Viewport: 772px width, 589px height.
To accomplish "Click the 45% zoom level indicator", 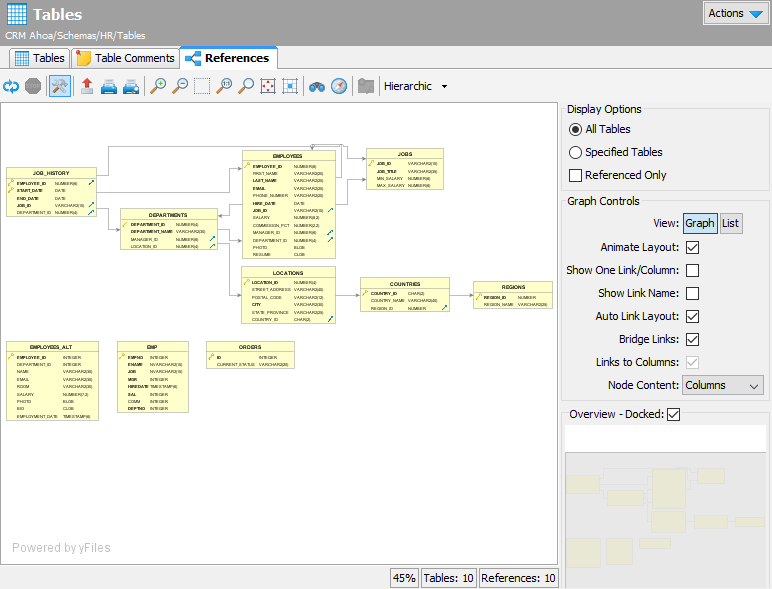I will (404, 578).
